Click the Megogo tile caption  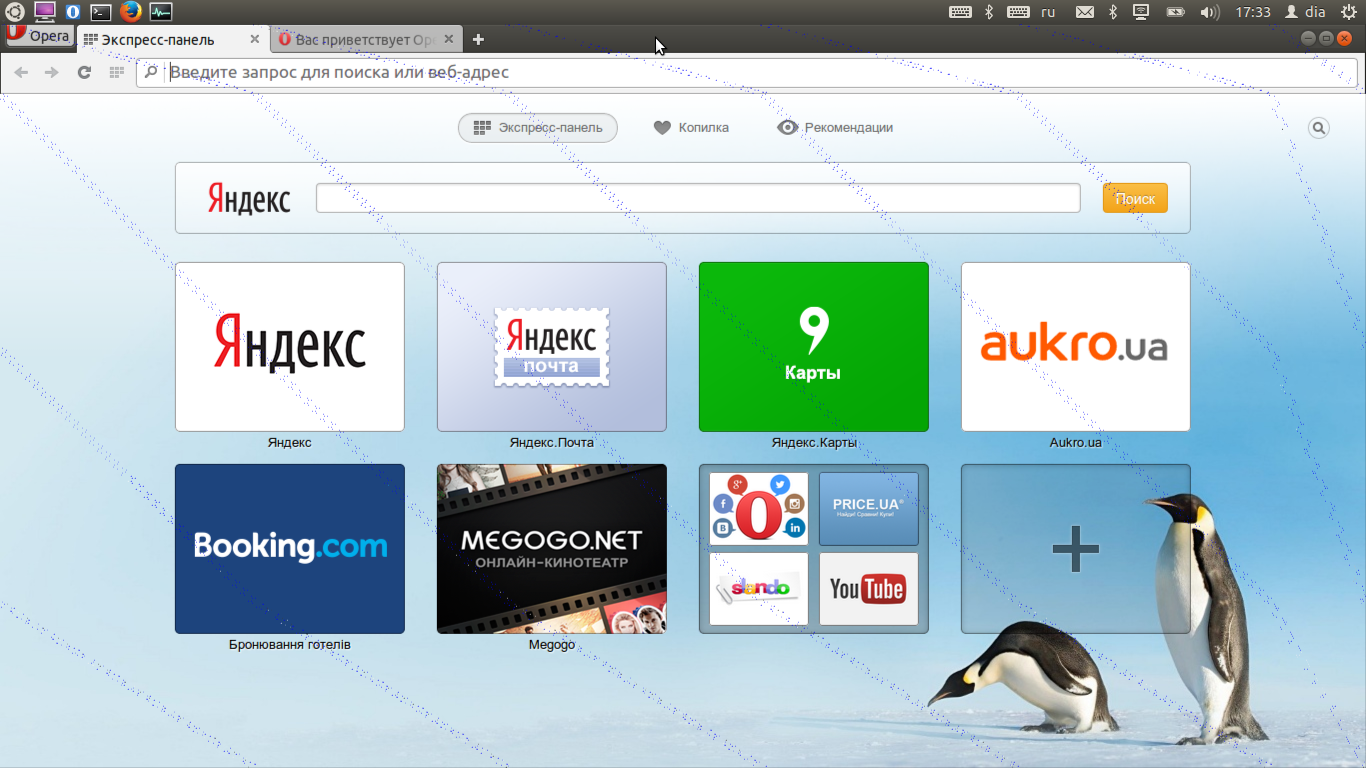[552, 645]
